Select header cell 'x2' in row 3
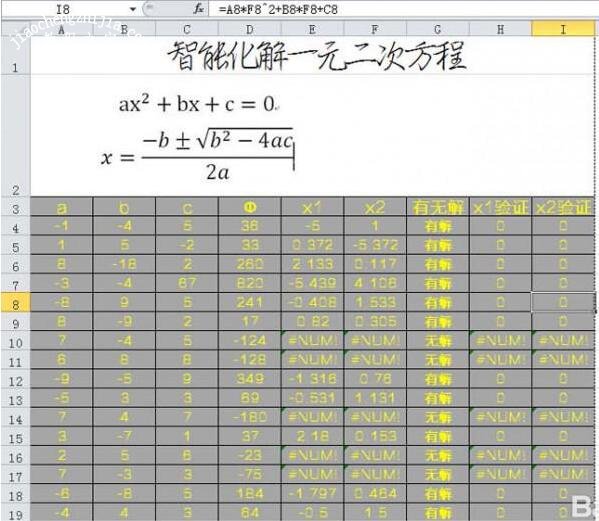 [375, 207]
